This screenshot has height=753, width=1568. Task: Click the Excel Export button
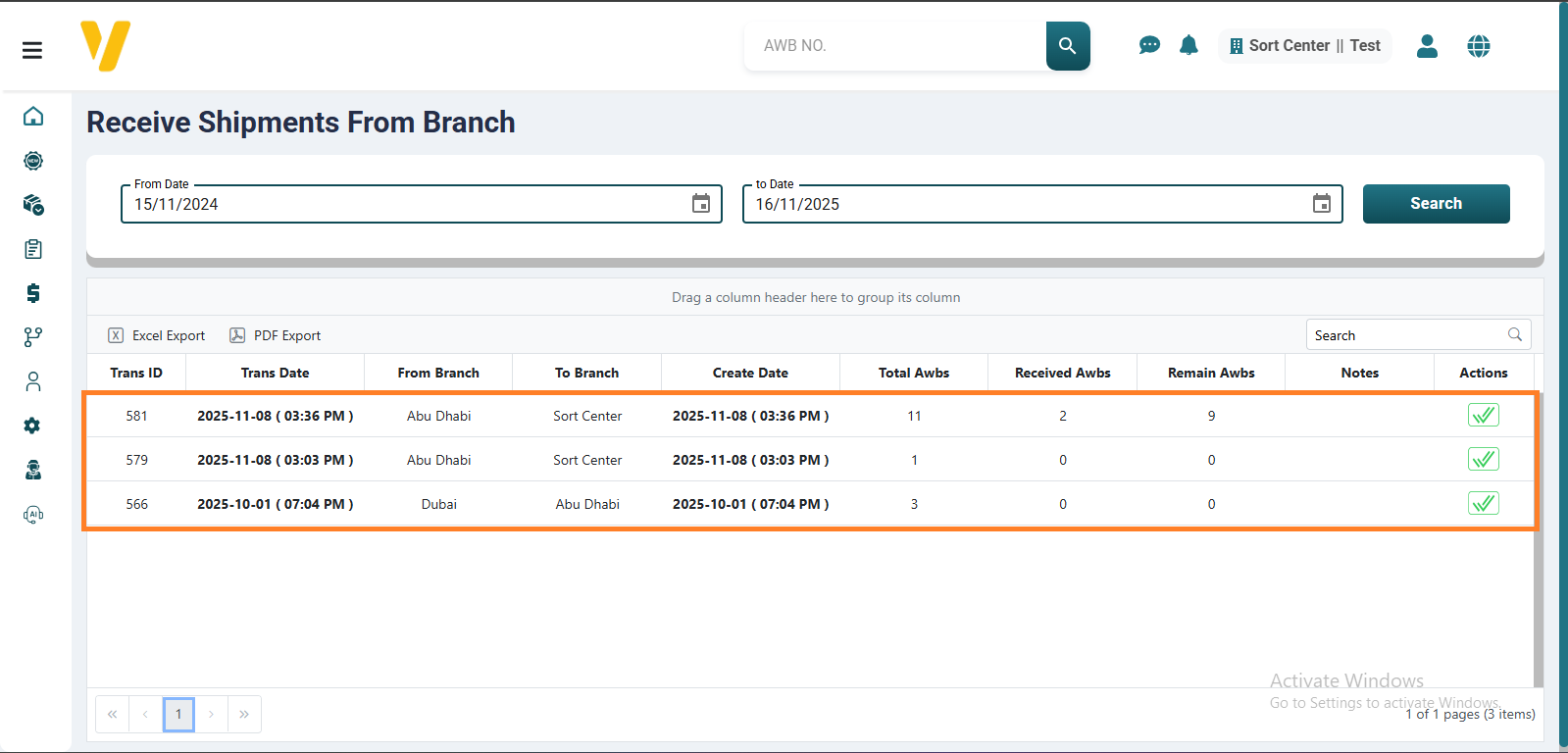coord(157,335)
